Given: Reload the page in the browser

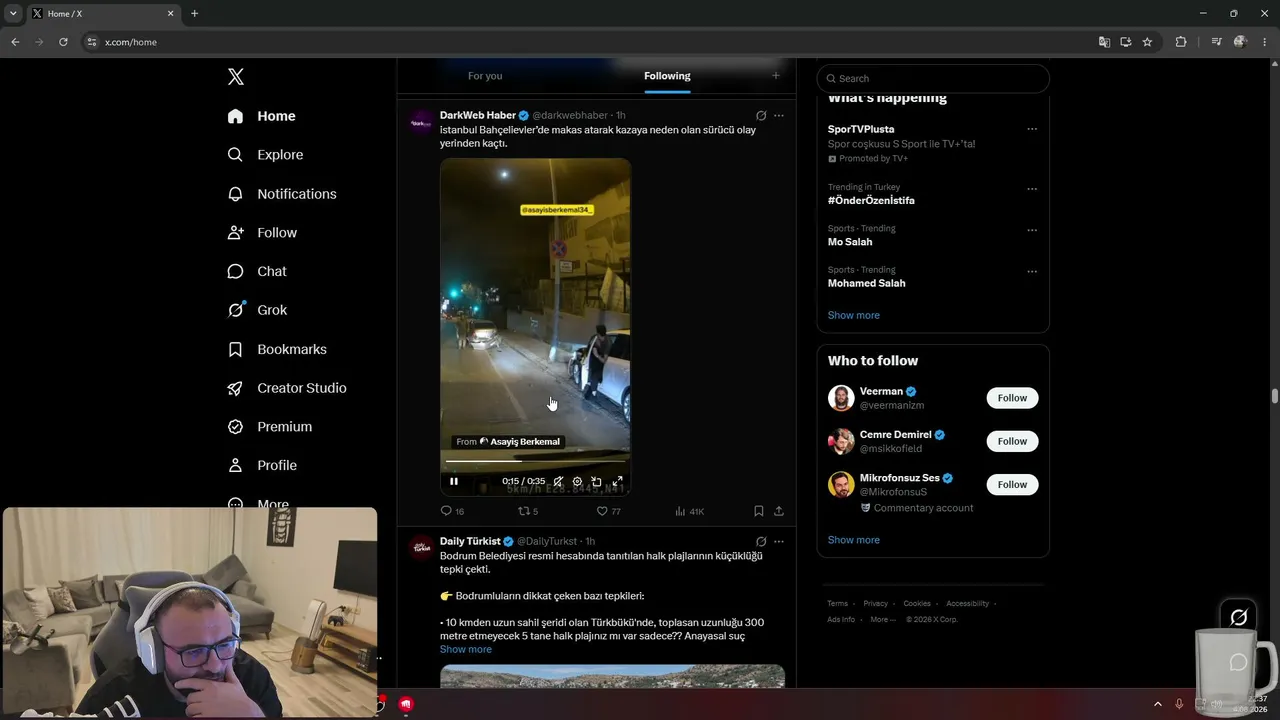Looking at the screenshot, I should click(63, 42).
